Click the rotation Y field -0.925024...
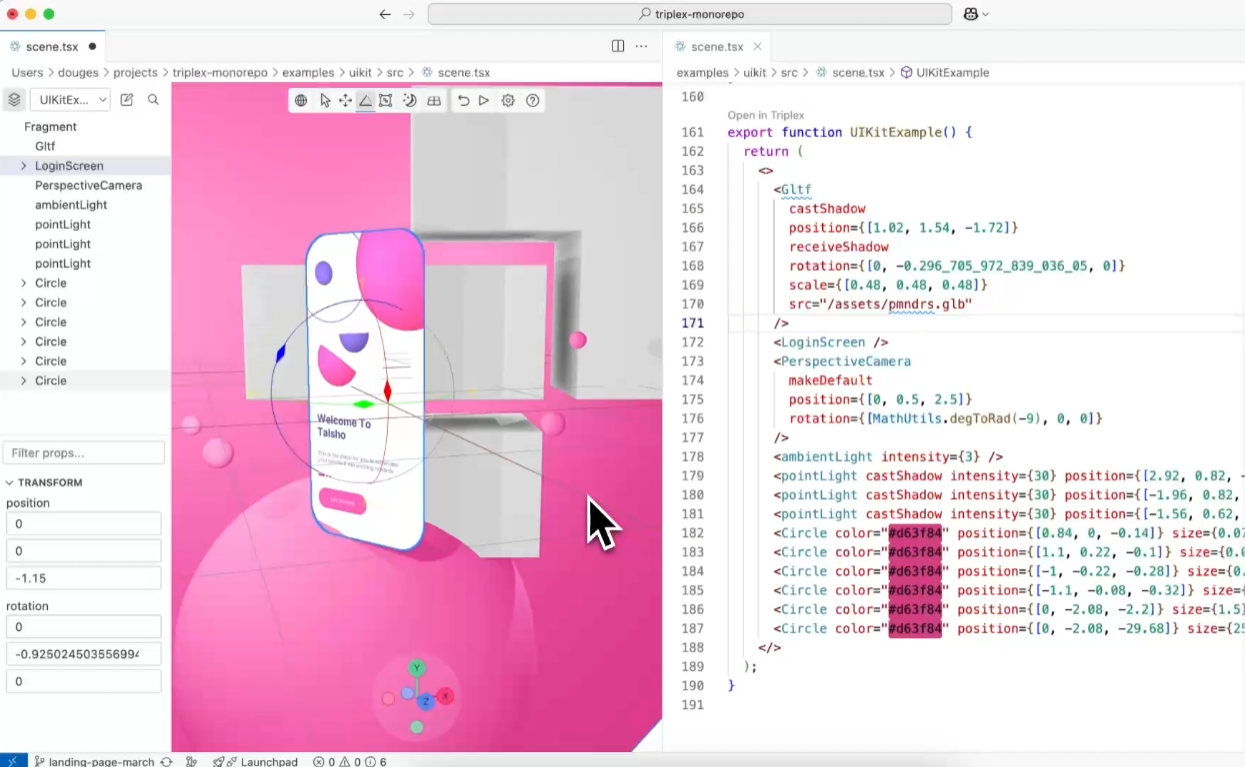The image size is (1245, 767). coord(84,654)
